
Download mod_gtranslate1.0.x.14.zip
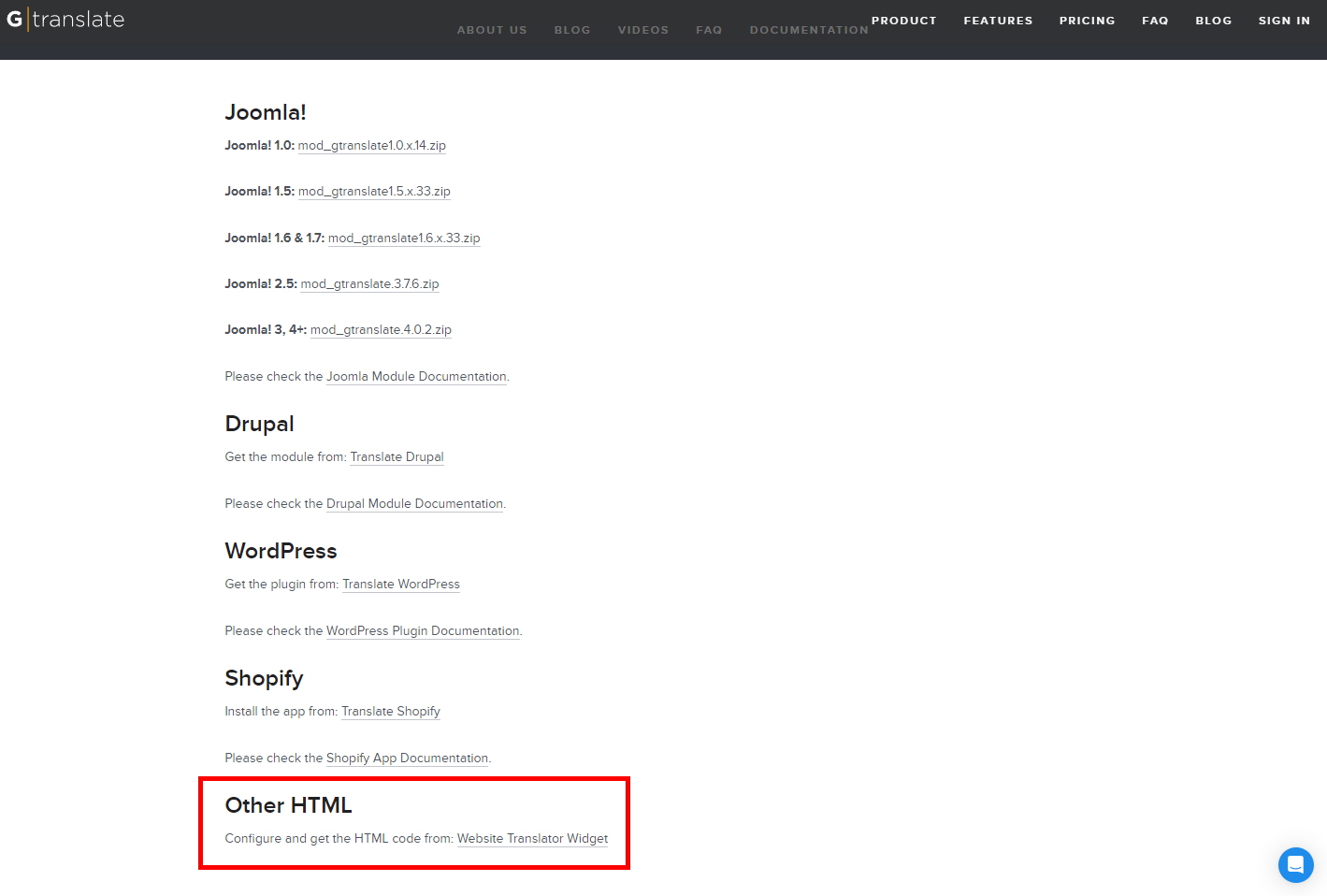pyautogui.click(x=372, y=146)
